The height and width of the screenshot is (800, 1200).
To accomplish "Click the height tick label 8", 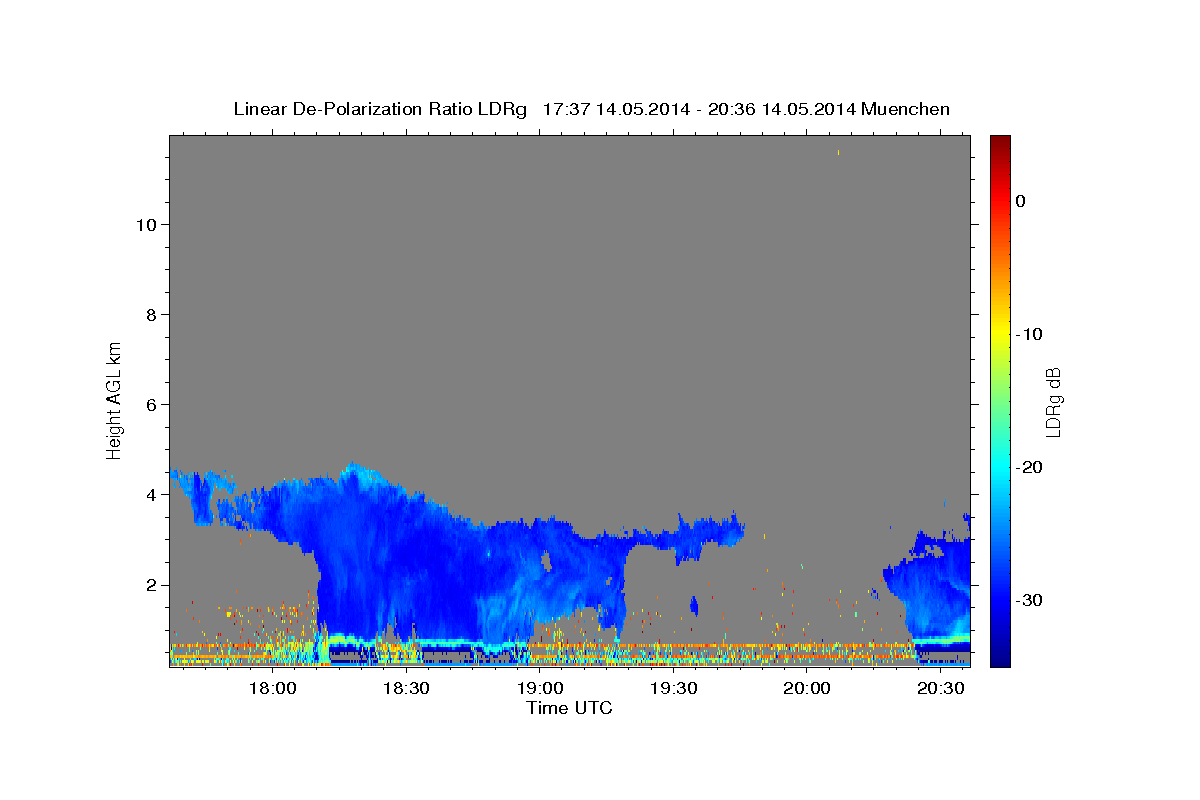I will [150, 314].
